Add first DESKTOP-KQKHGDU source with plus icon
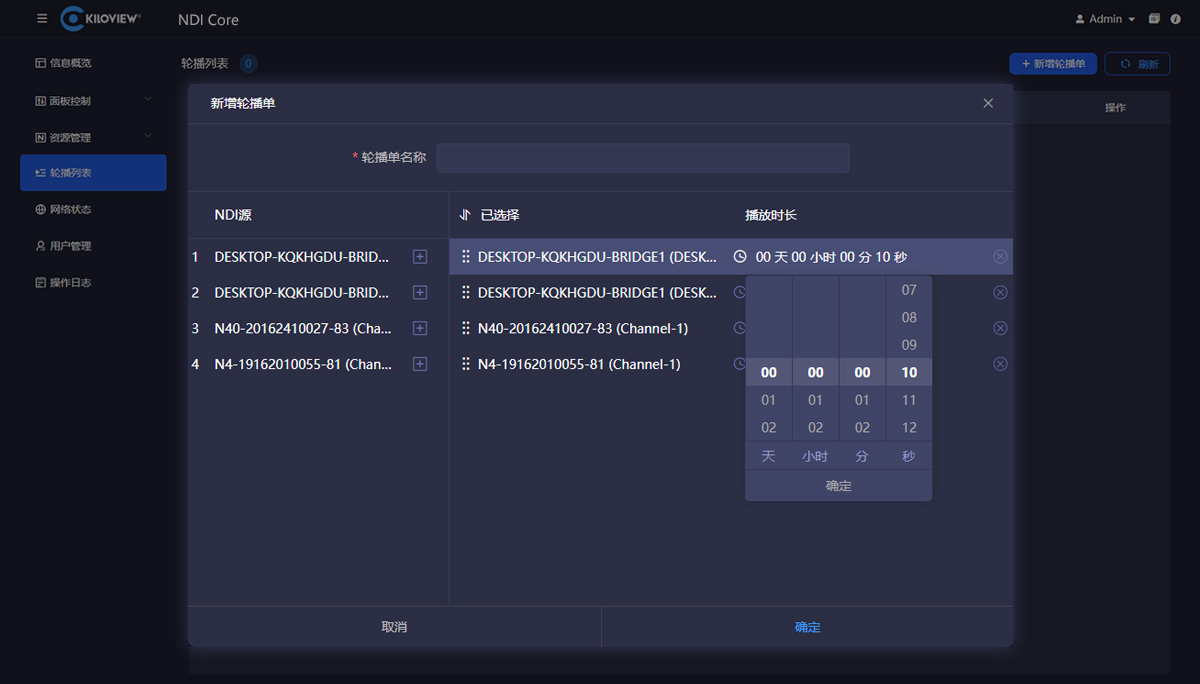 (420, 257)
